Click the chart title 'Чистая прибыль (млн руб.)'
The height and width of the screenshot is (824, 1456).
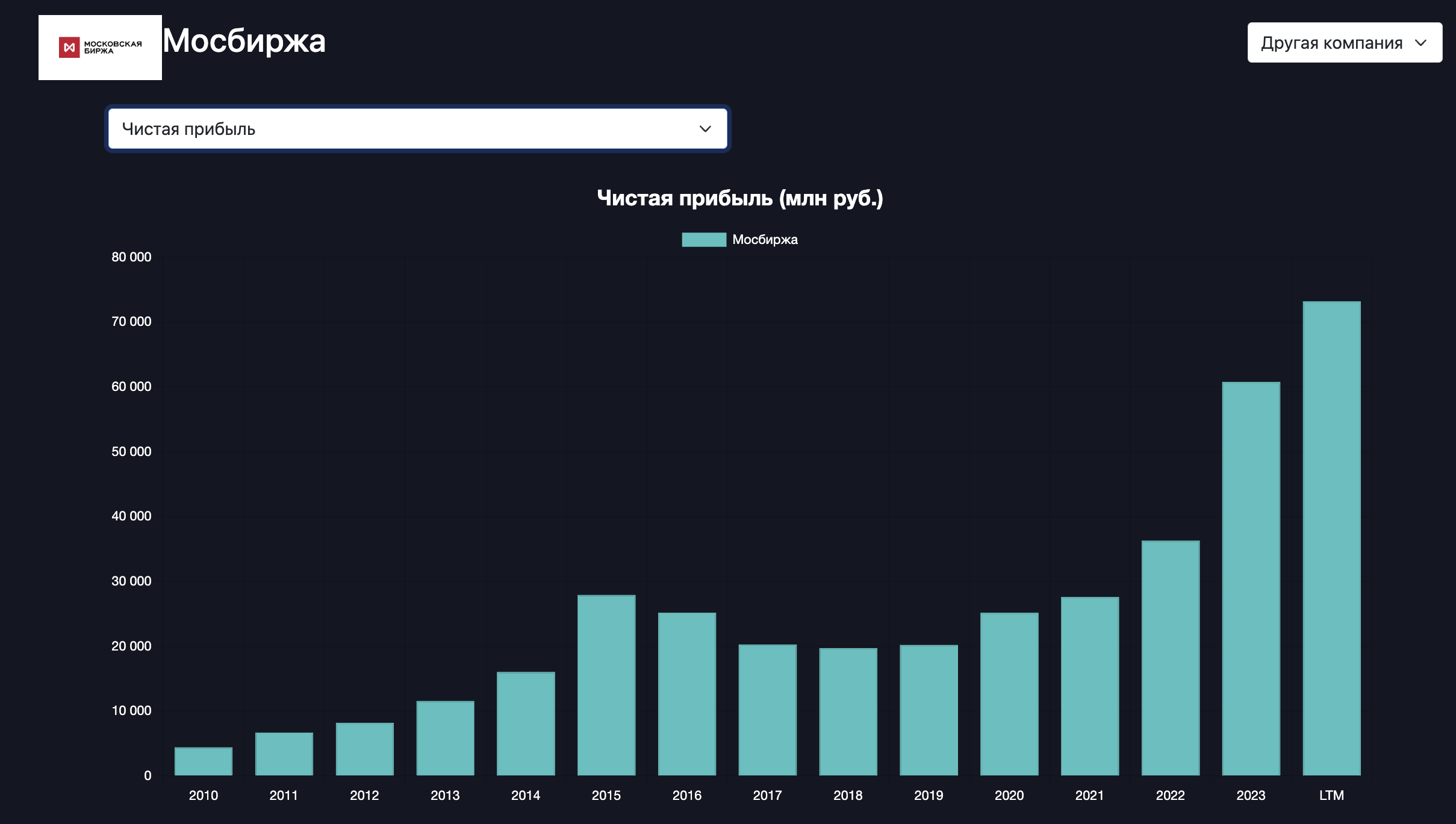pos(739,198)
